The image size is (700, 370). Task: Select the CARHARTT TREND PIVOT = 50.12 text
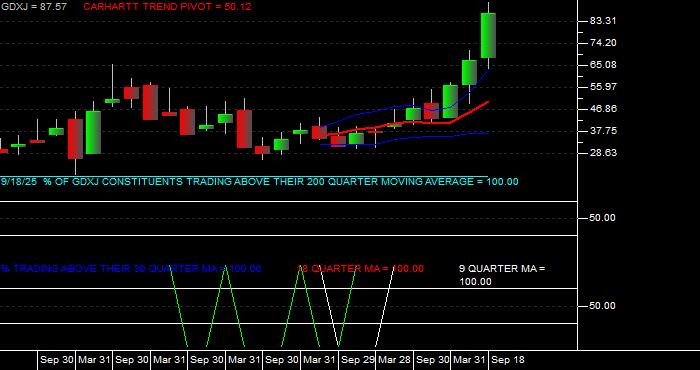coord(167,7)
